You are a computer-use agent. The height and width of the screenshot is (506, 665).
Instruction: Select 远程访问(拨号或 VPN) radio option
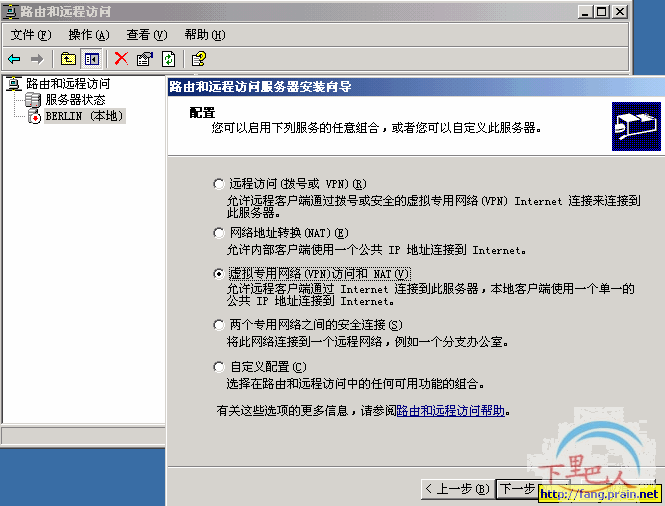tap(218, 184)
